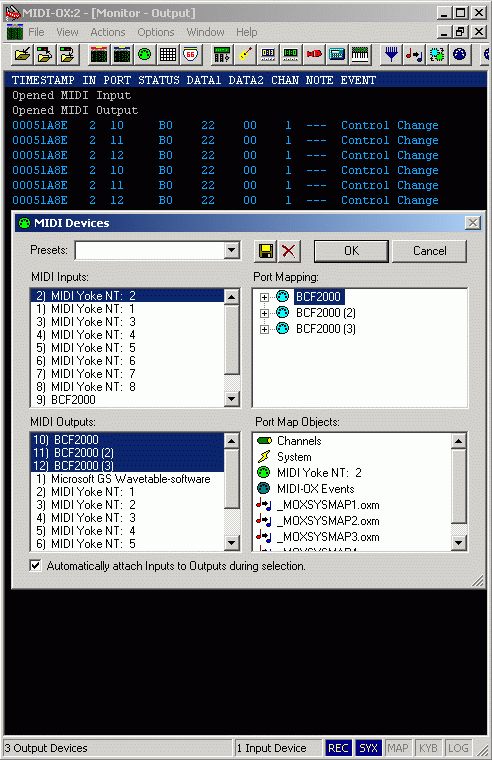Toggle automatically attach Inputs to Outputs checkbox
This screenshot has height=760, width=492.
point(35,566)
